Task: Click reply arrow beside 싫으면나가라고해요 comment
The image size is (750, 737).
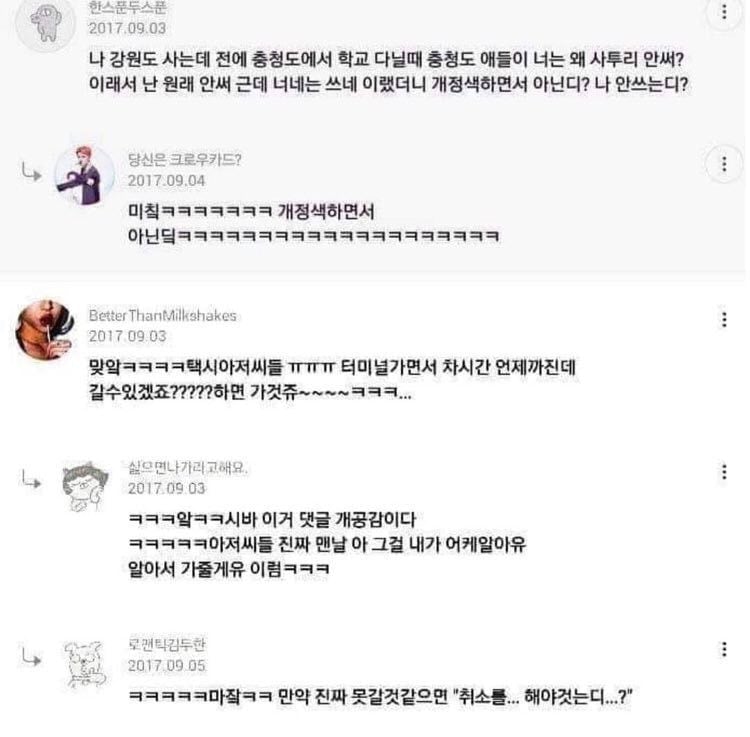Action: pyautogui.click(x=32, y=479)
